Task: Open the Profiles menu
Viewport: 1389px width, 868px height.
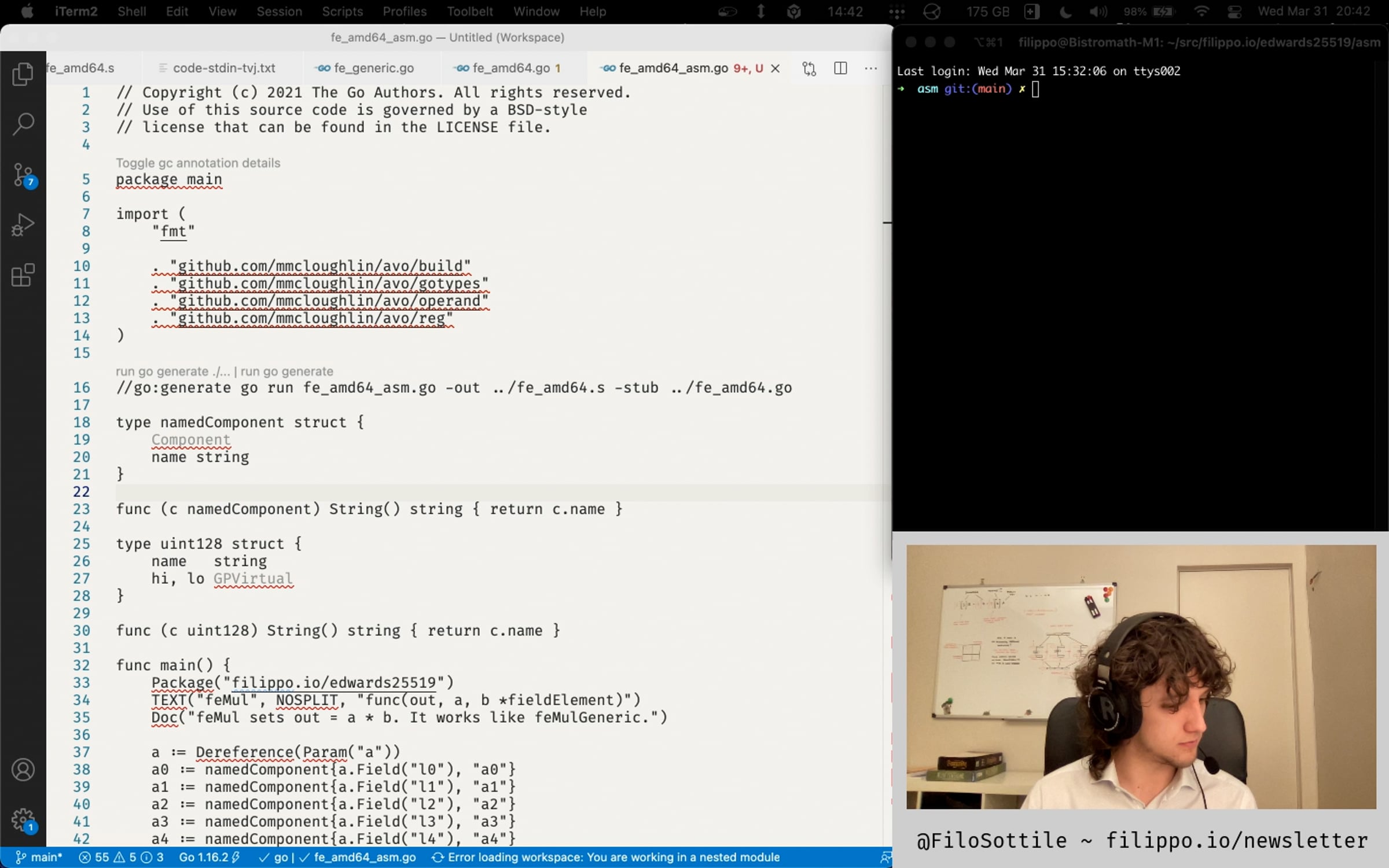Action: [x=405, y=12]
